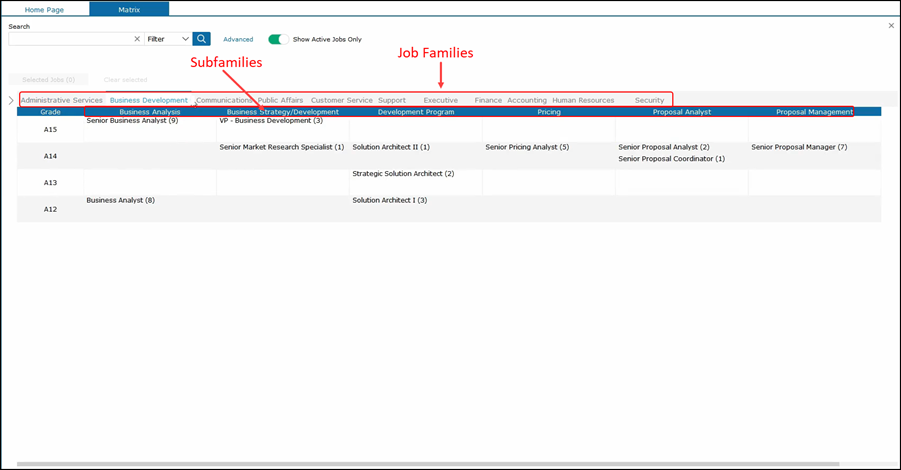Image resolution: width=901 pixels, height=470 pixels.
Task: Open Strategic Solution Architect (2) entry
Action: pyautogui.click(x=403, y=174)
